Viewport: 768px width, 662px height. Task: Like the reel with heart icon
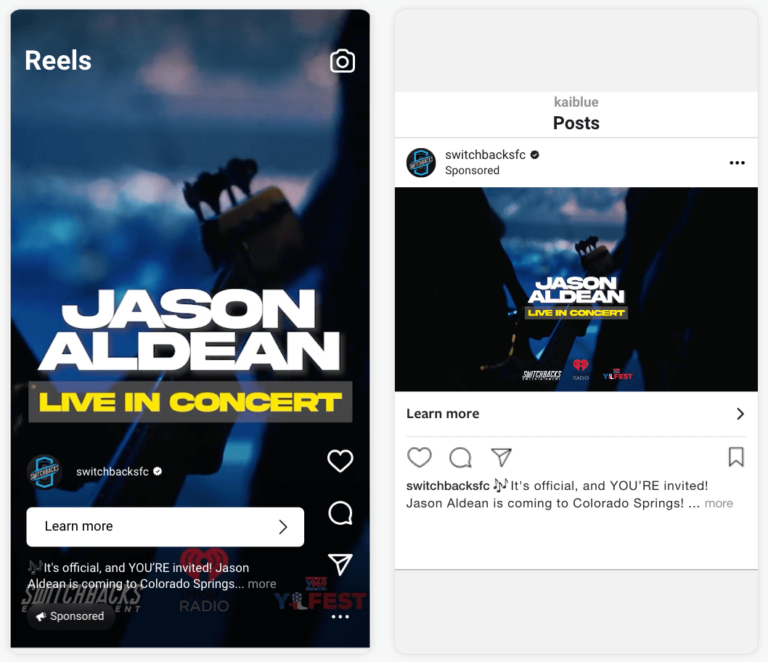pyautogui.click(x=340, y=461)
